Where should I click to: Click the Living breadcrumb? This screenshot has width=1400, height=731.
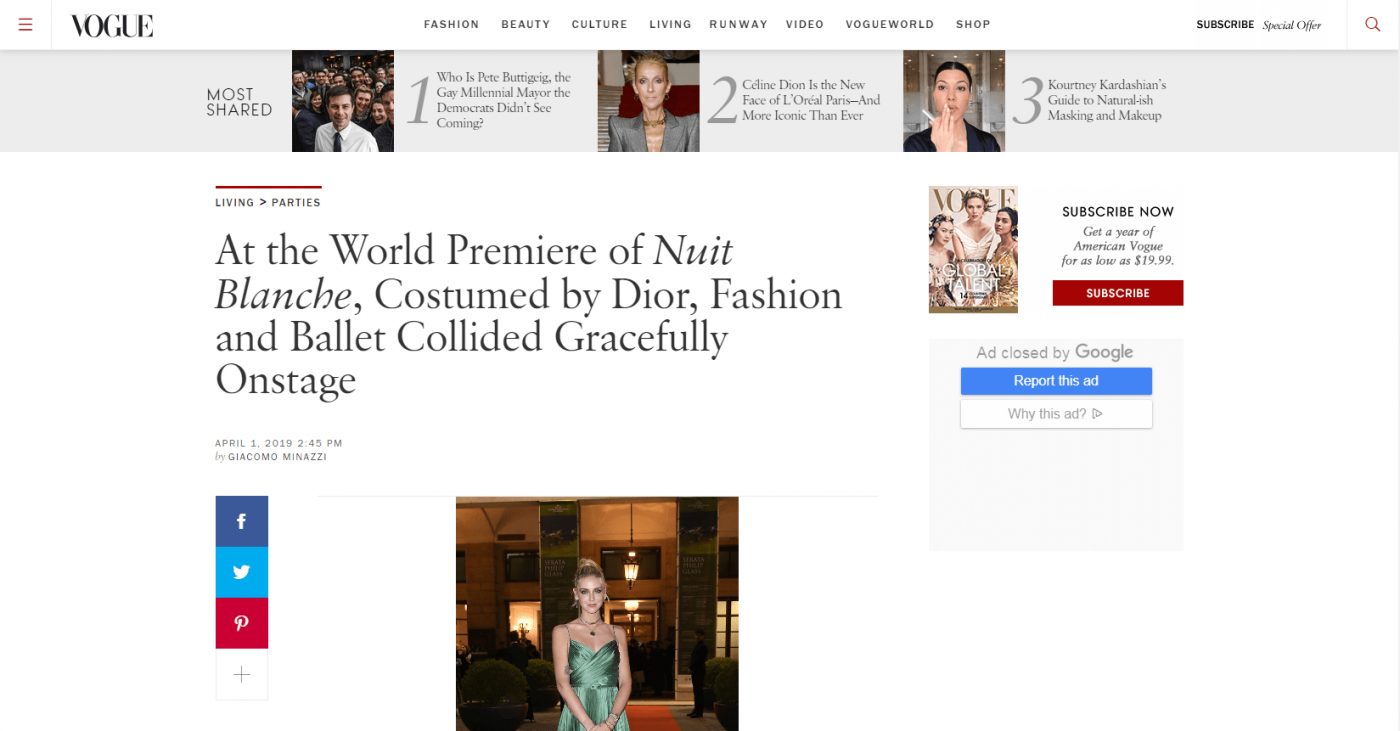click(x=235, y=202)
